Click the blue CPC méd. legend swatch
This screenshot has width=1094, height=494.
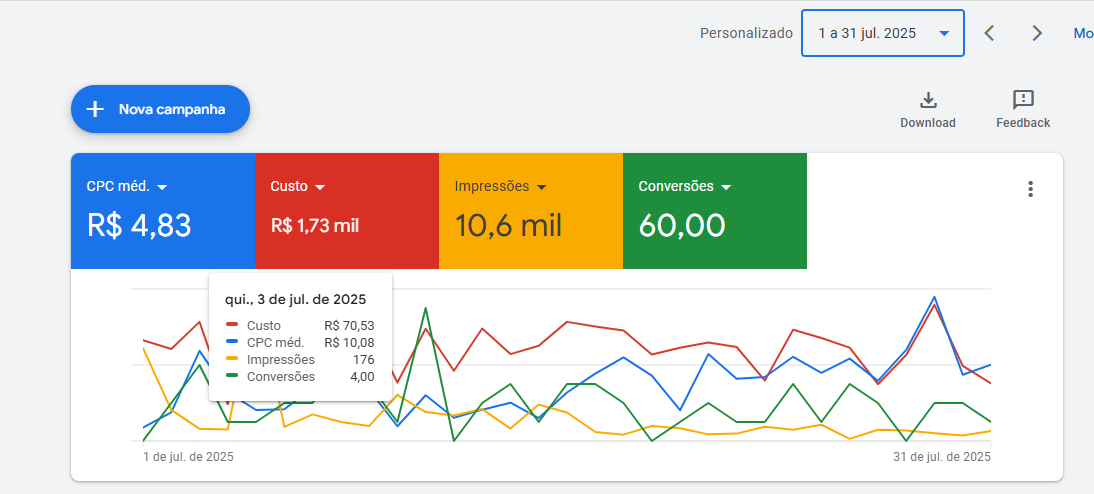(x=232, y=342)
